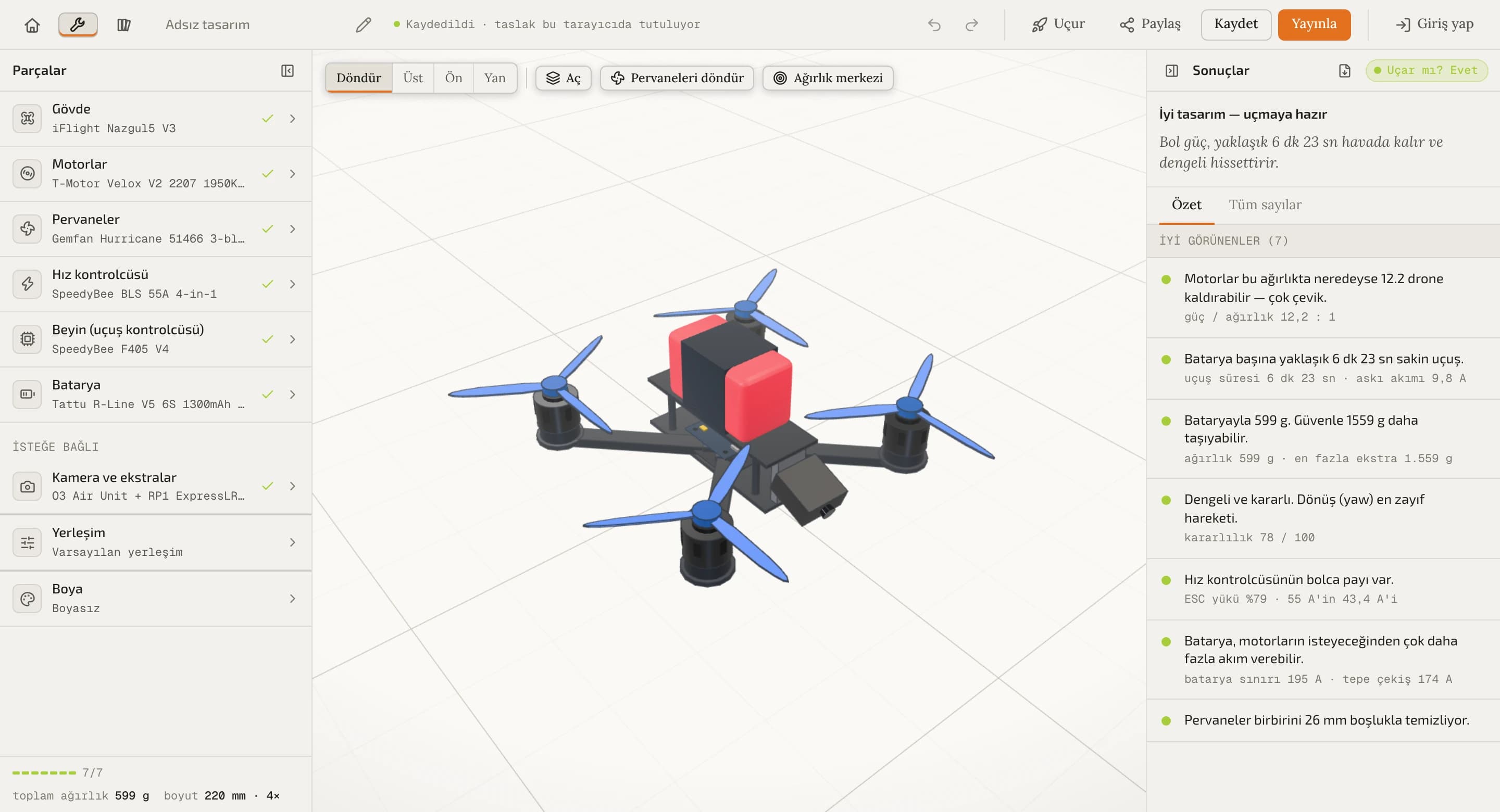Toggle Ağırlık merkezi display

coord(828,78)
